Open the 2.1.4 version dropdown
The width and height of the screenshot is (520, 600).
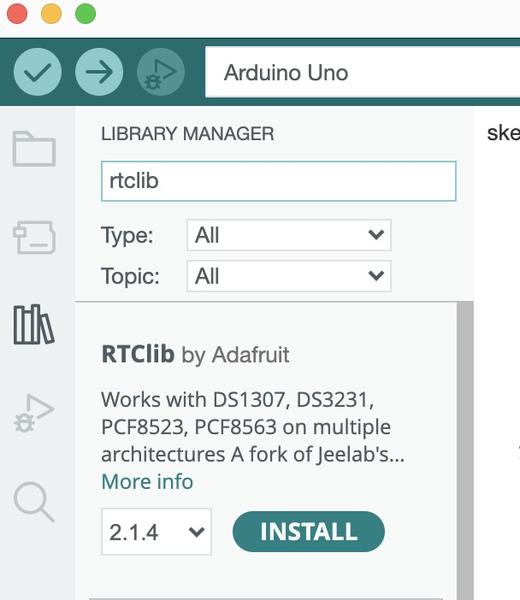click(156, 532)
